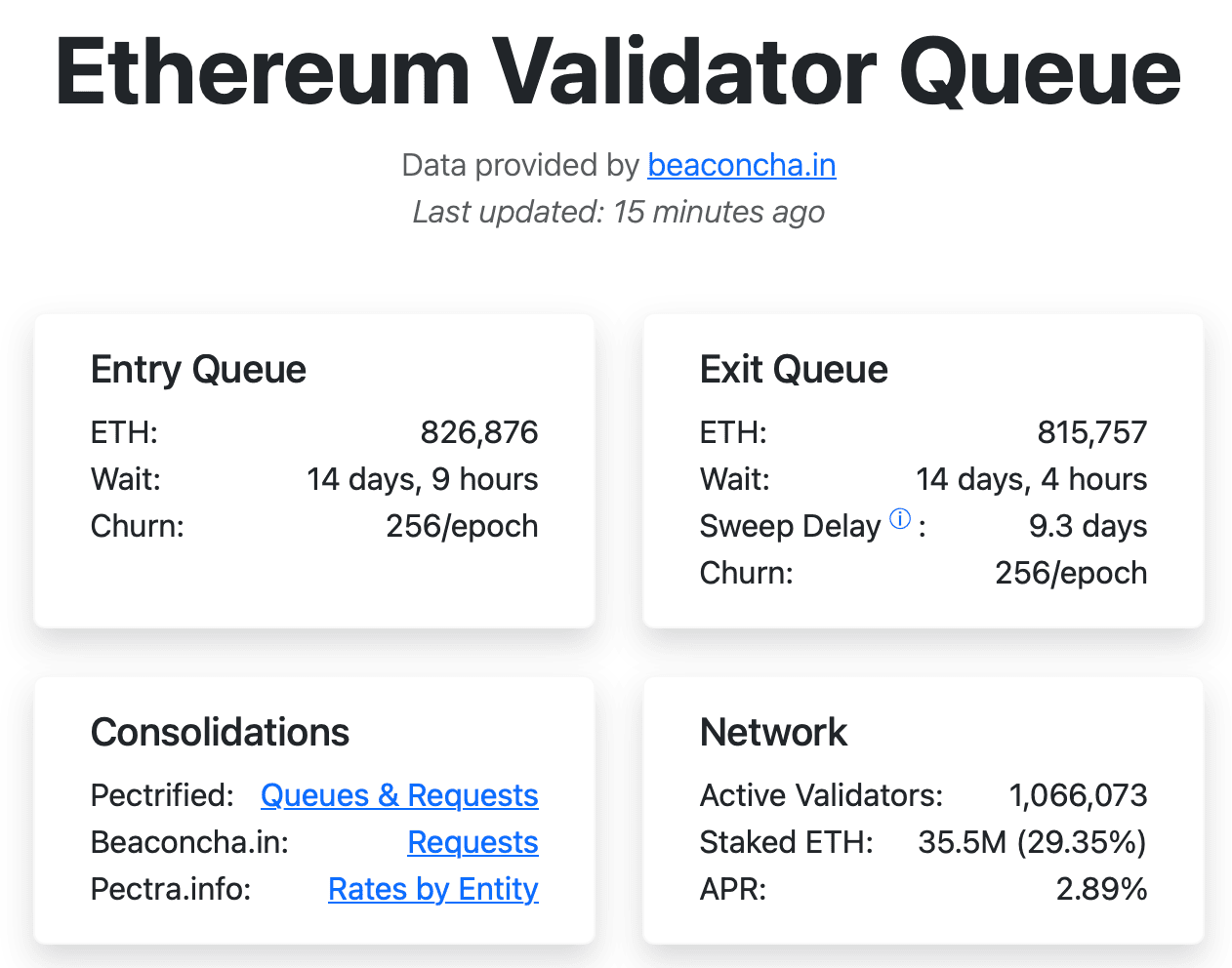The image size is (1232, 968).
Task: Open Queues & Requests for Pectrified
Action: [x=399, y=795]
